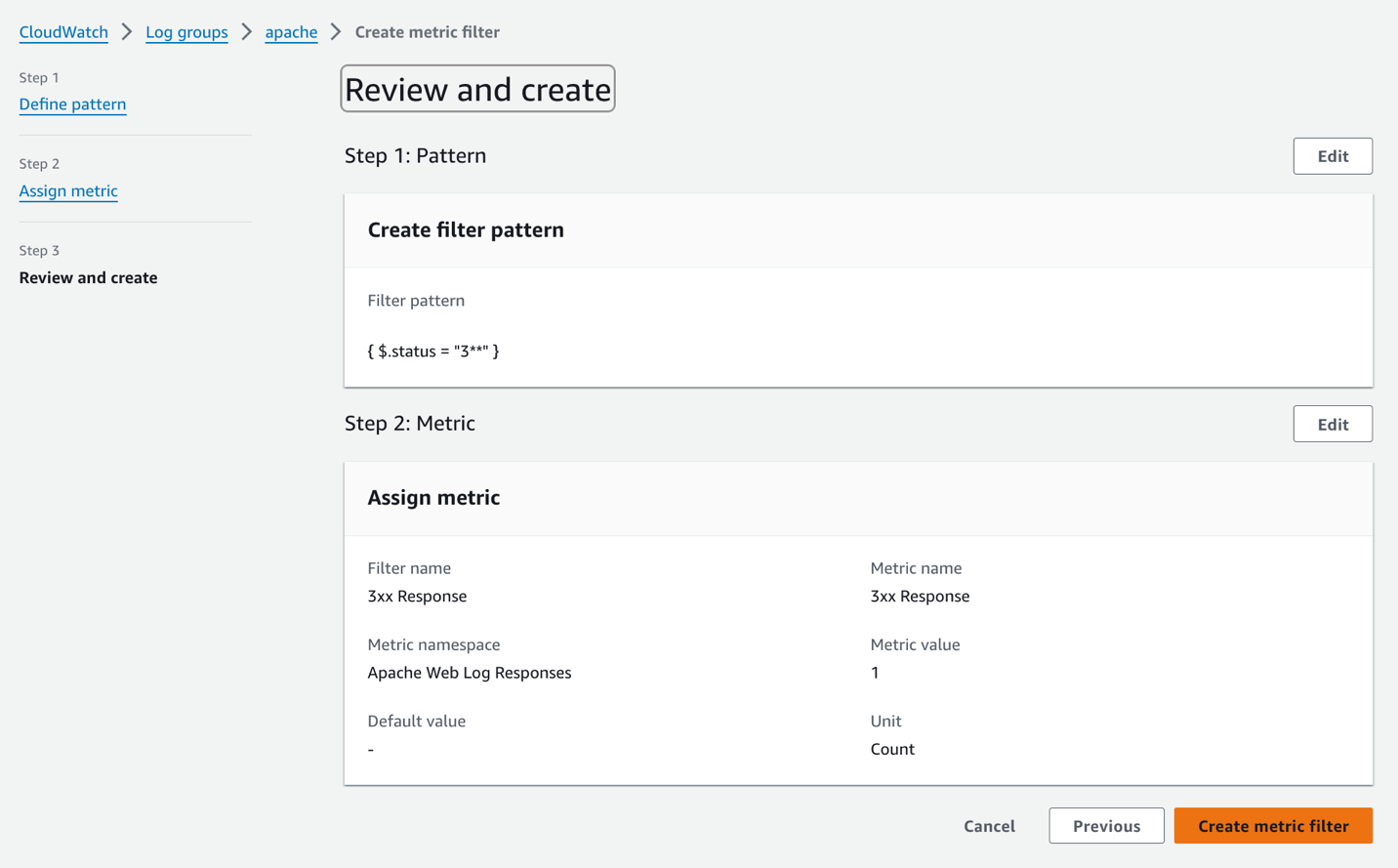Select Review and create in the step sidebar
The width and height of the screenshot is (1398, 868).
point(88,278)
